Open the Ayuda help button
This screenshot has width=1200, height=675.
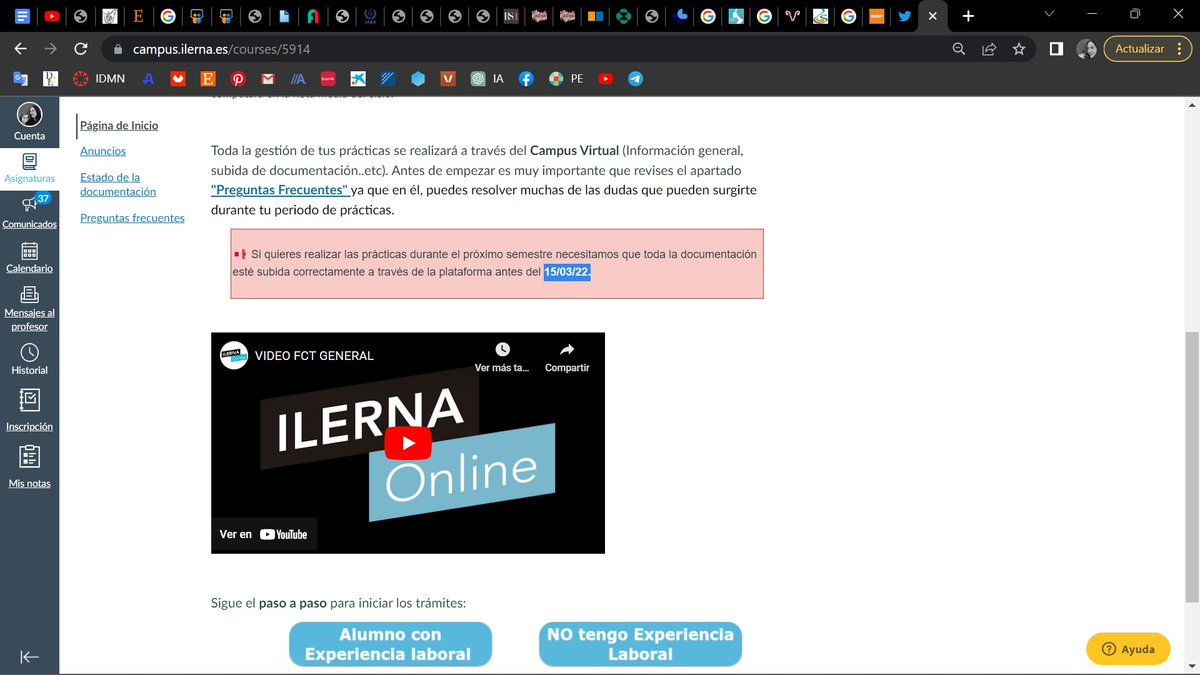pos(1127,649)
